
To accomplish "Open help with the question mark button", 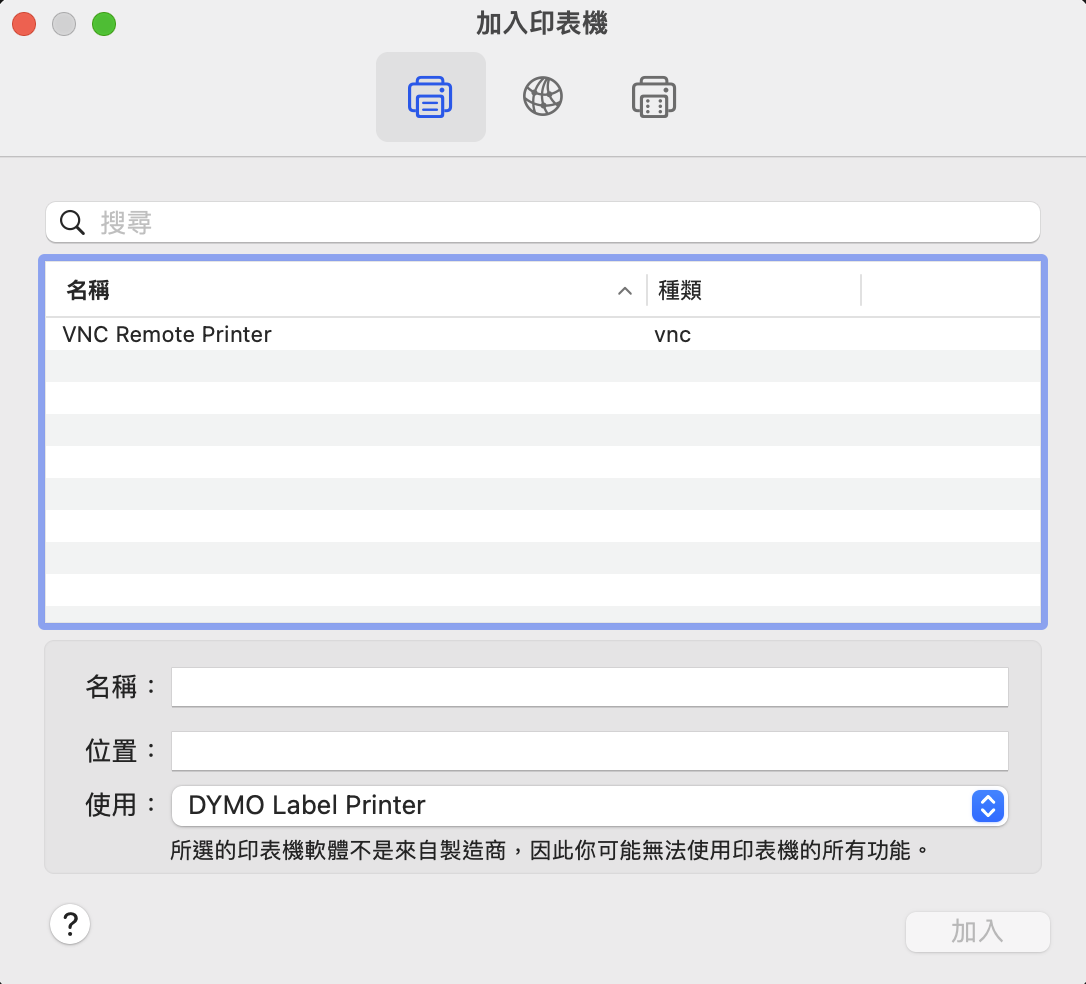I will (70, 924).
